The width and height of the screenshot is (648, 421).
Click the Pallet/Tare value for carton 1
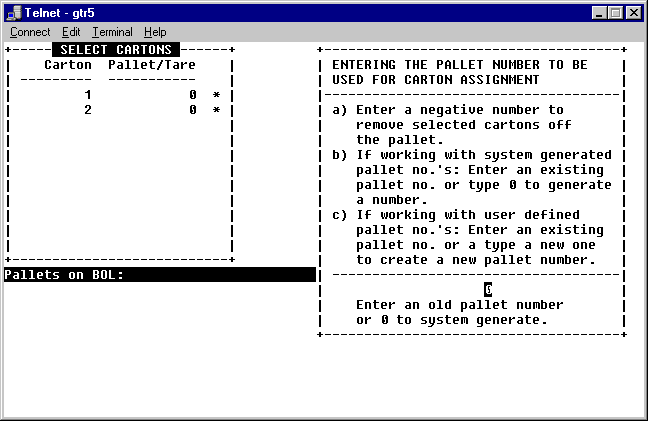[192, 95]
